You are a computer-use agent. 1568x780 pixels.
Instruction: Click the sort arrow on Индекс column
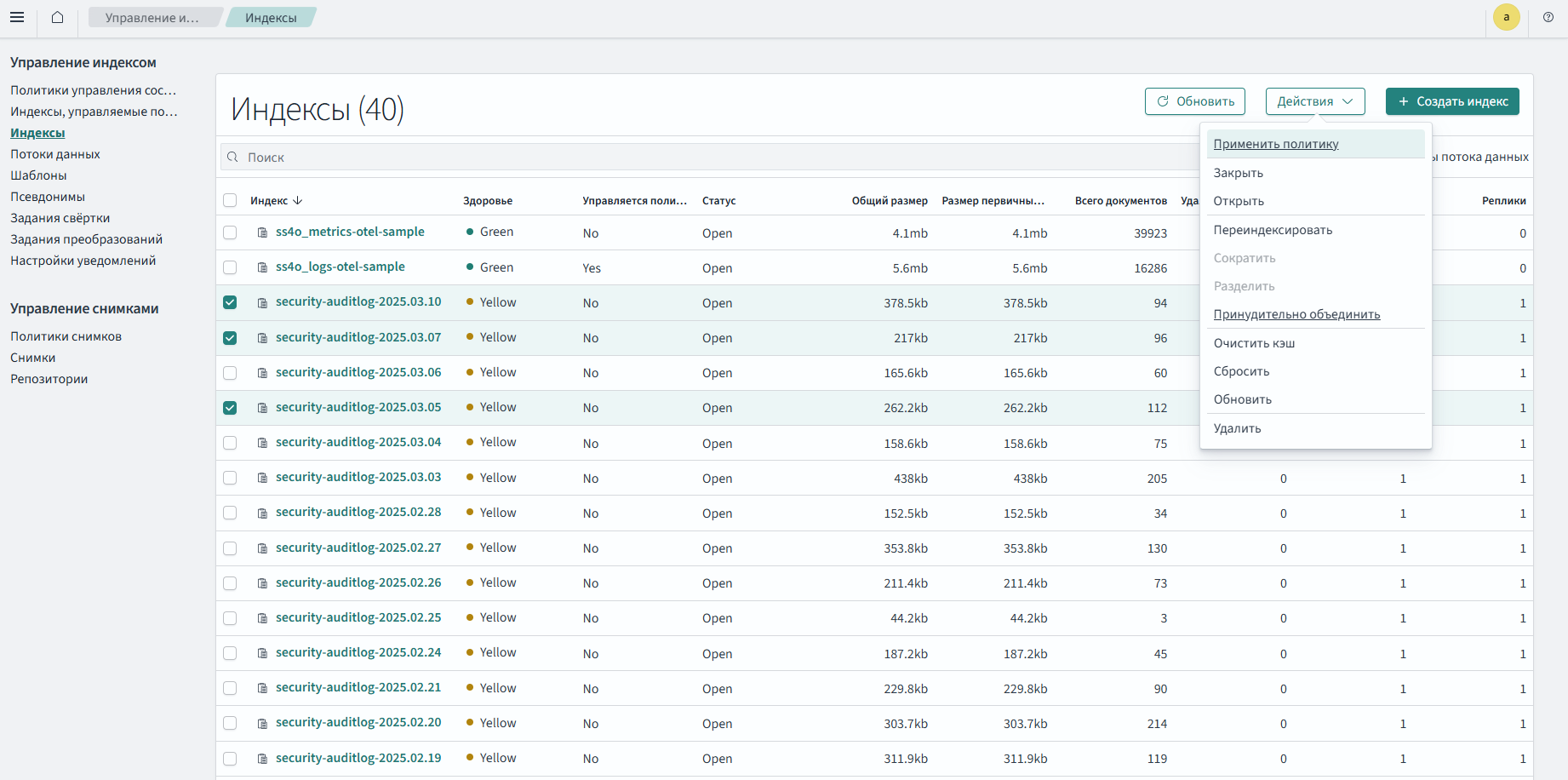point(297,201)
